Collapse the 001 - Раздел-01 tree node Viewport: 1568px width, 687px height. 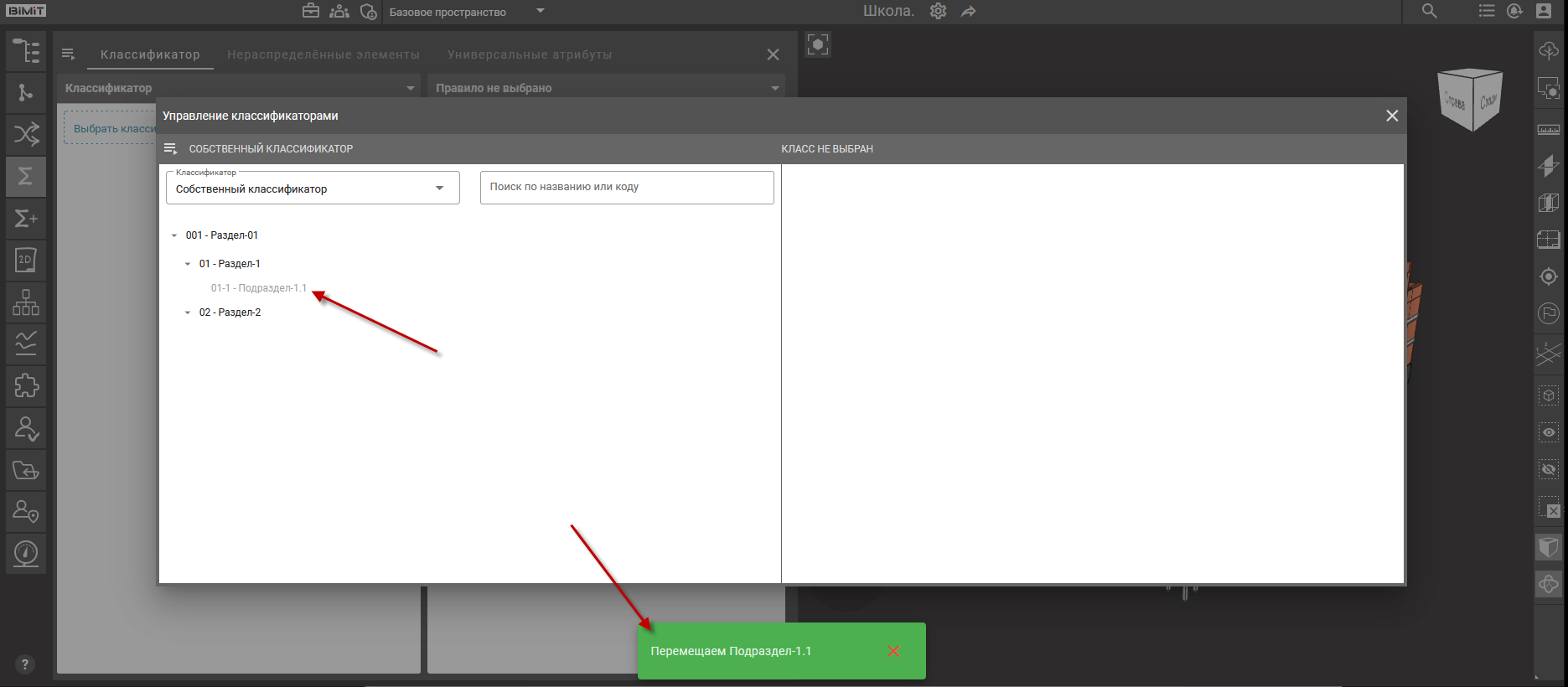tap(174, 235)
